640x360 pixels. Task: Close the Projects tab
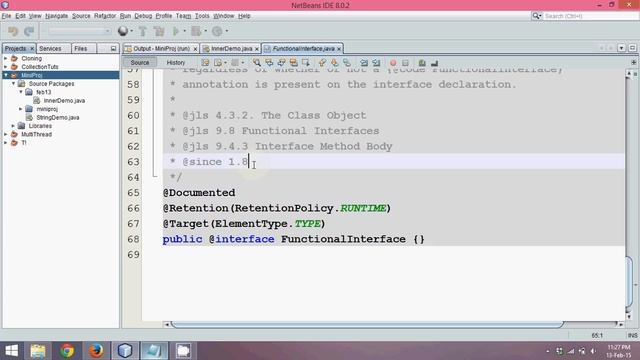(32, 49)
